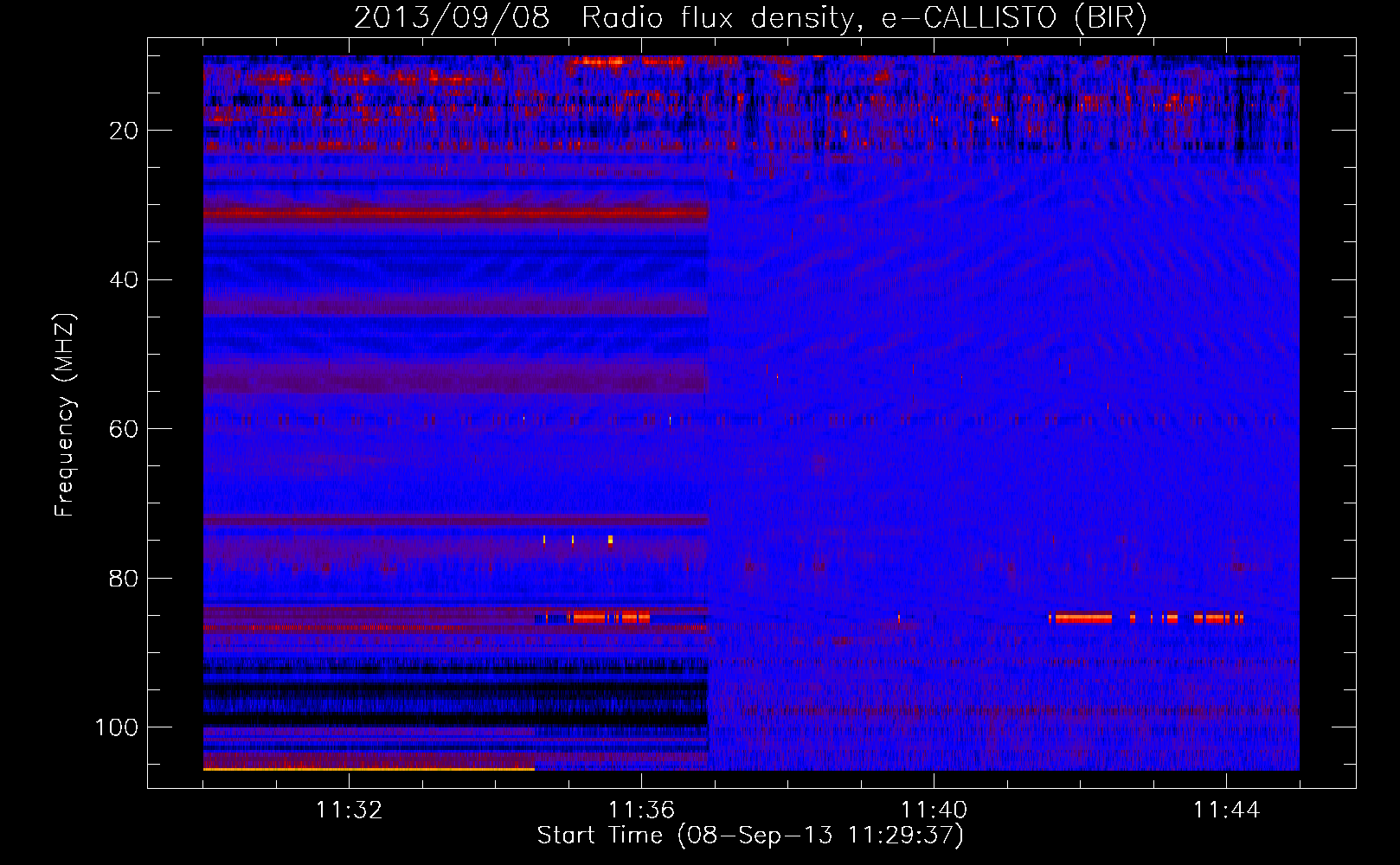
Task: Click the 11:44 time tick label
Action: 1227,811
